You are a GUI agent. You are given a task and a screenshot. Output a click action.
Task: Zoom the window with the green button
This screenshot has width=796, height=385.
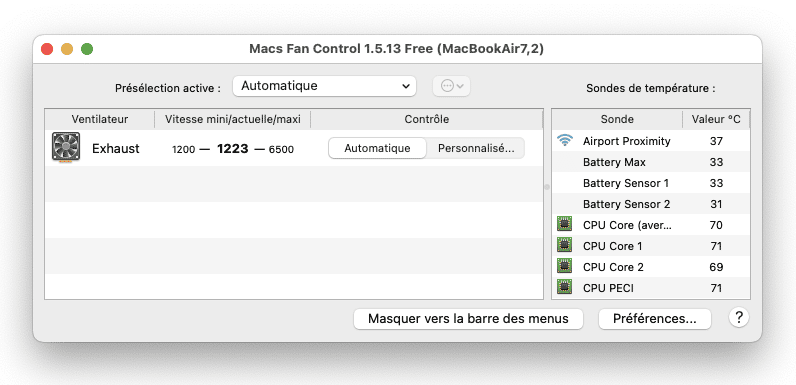[87, 49]
